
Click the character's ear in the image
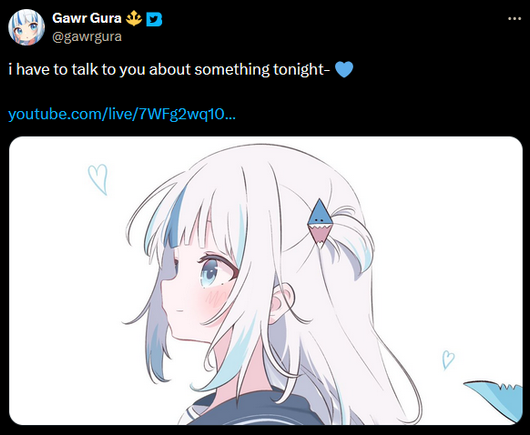[x=282, y=302]
